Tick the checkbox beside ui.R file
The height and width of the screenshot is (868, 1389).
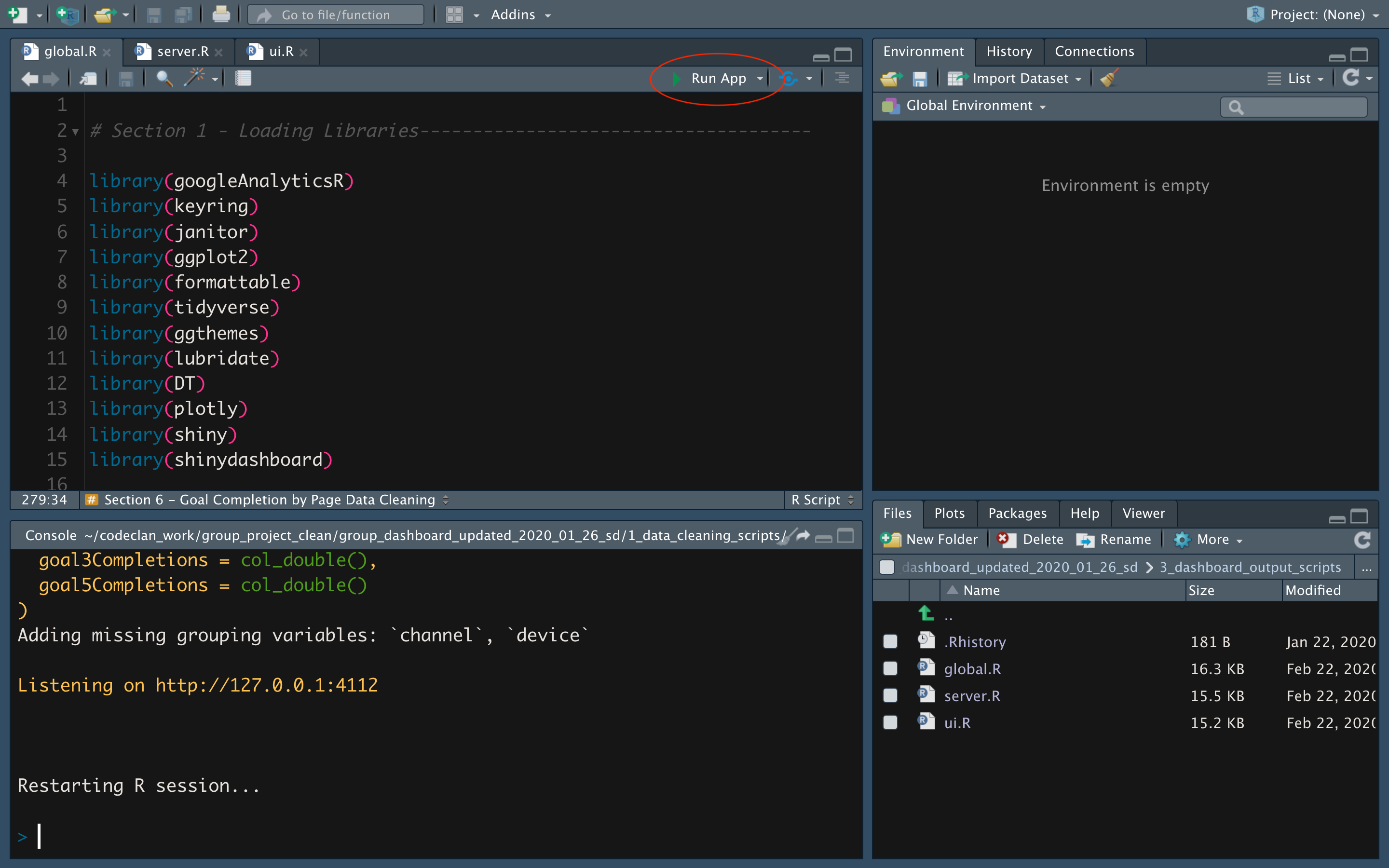coord(890,722)
